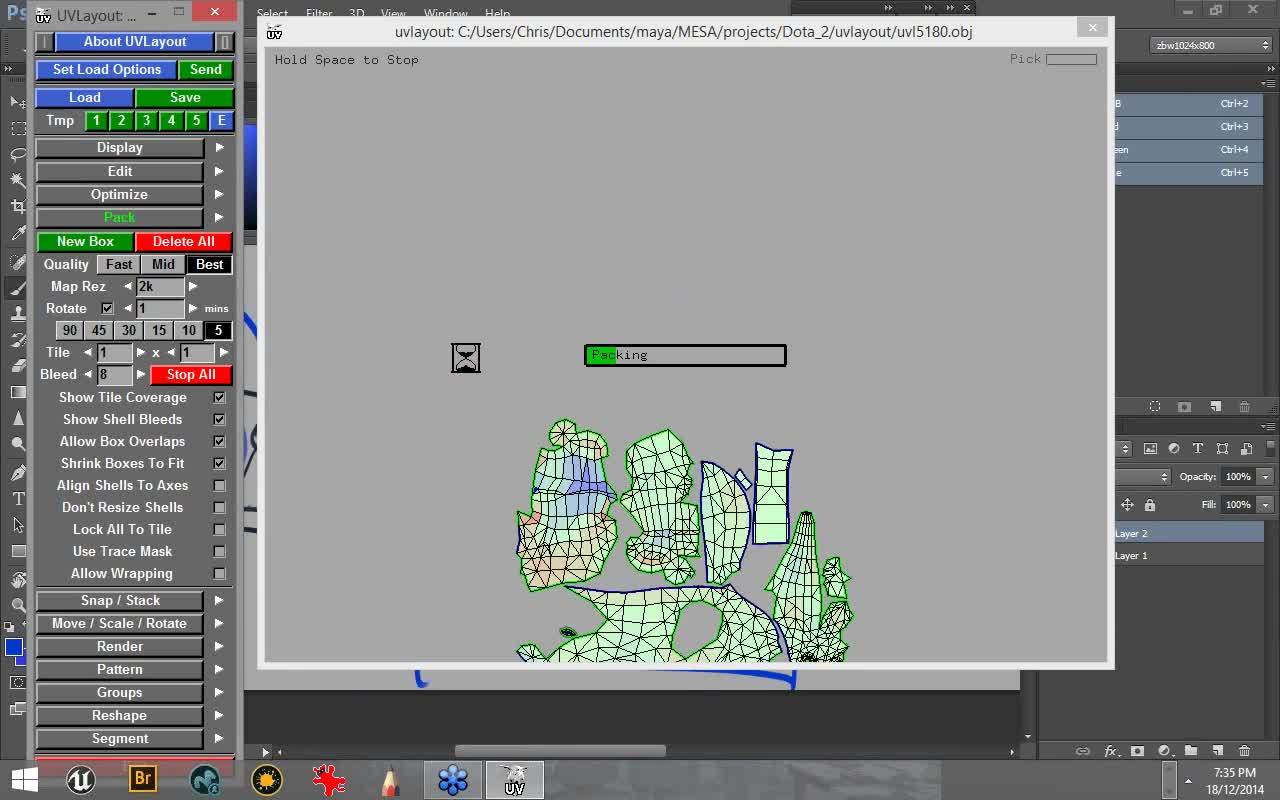Select the Photoshop Lasso tool
The image size is (1280, 800).
click(18, 154)
